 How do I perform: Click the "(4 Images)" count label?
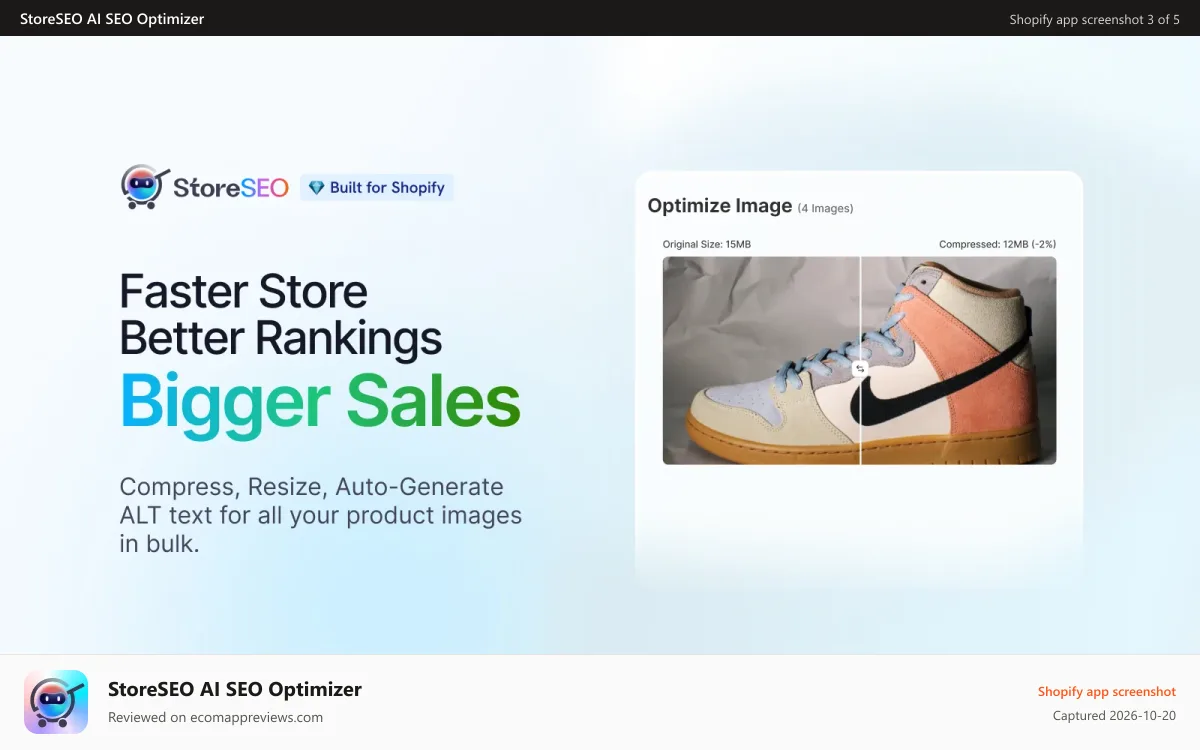(x=825, y=208)
